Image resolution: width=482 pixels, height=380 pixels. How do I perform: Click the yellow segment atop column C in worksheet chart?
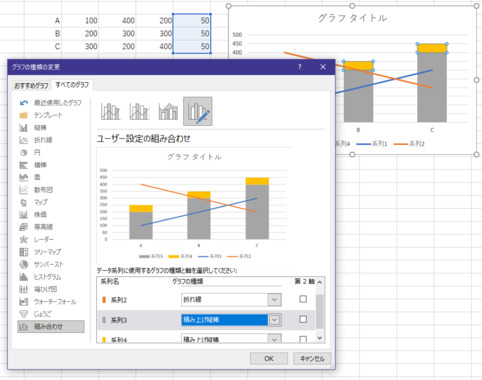pyautogui.click(x=432, y=48)
